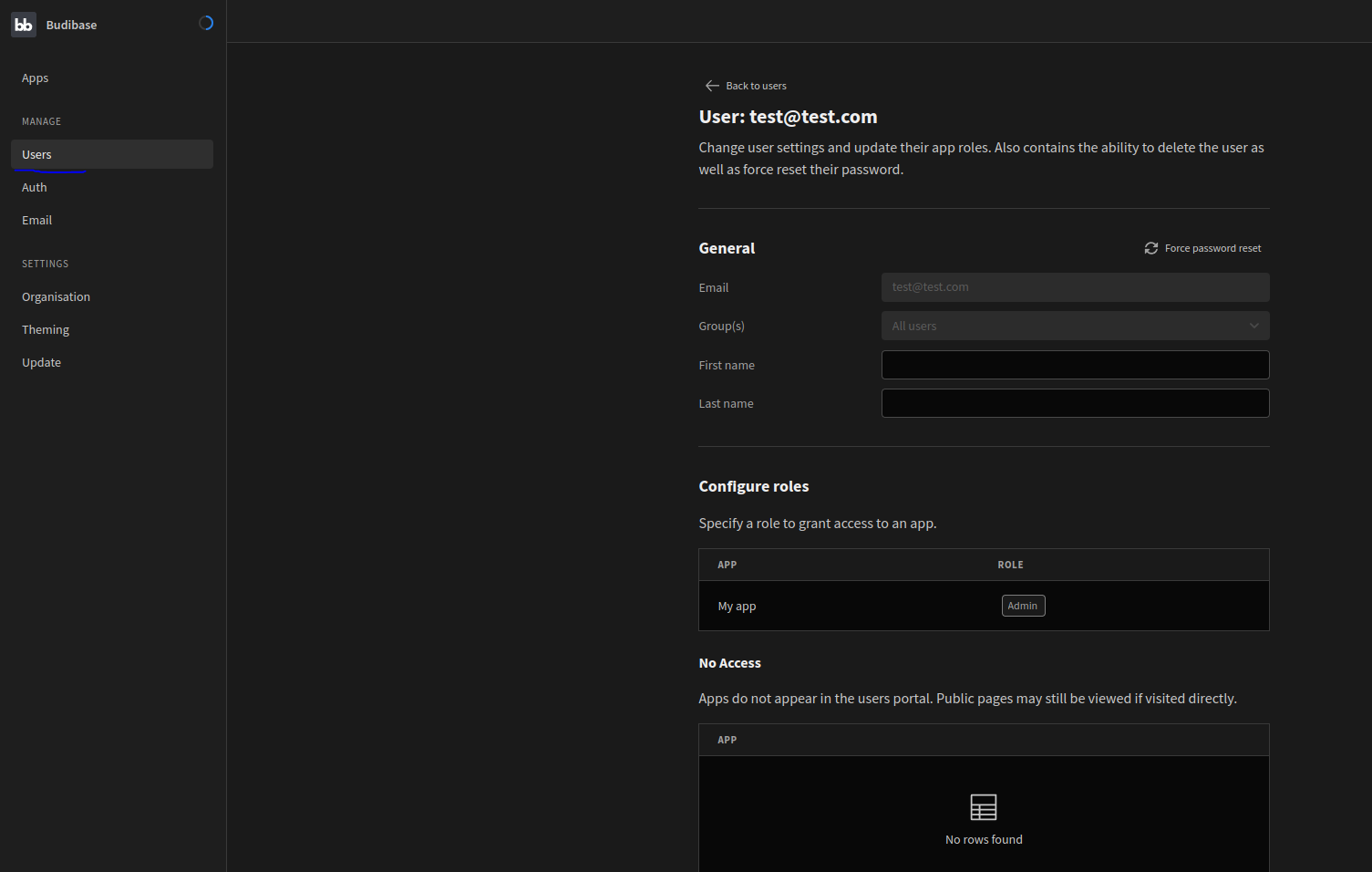
Task: Open the Theming settings
Action: [x=46, y=329]
